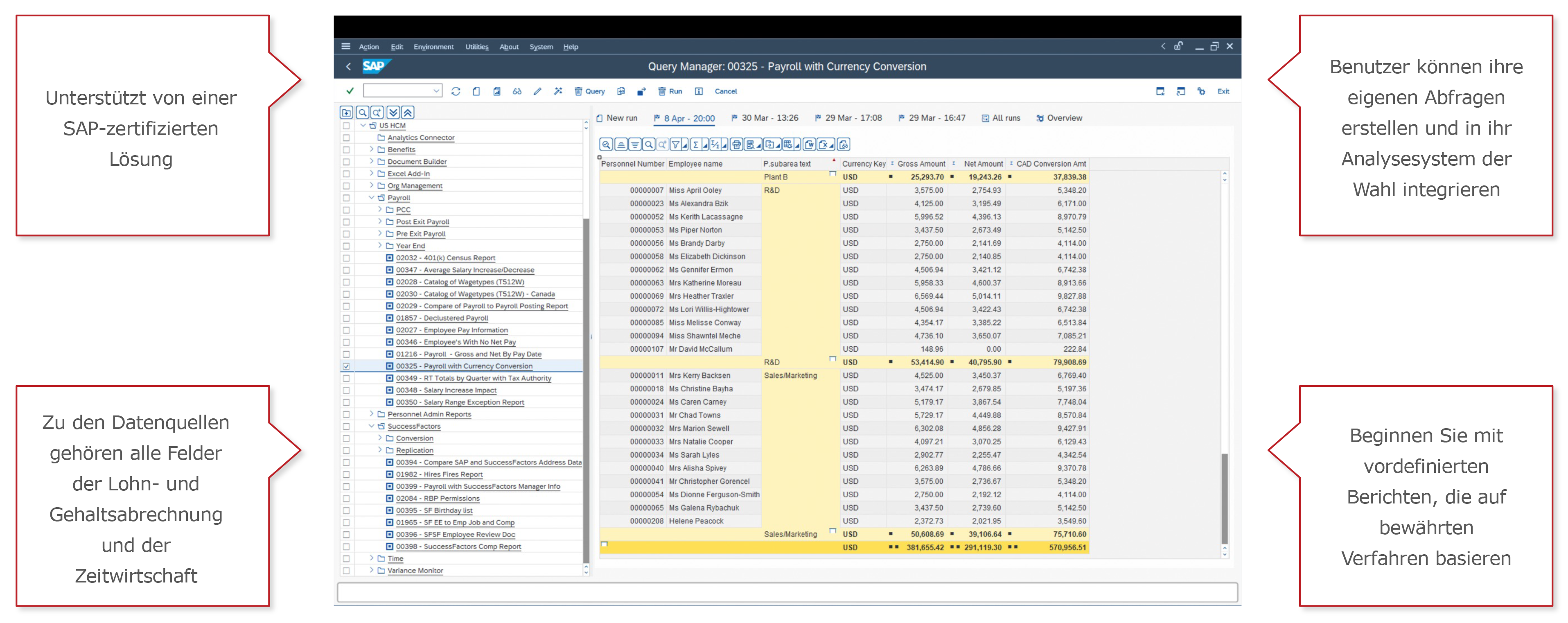Click the create new document icon
This screenshot has width=1568, height=623.
(476, 91)
